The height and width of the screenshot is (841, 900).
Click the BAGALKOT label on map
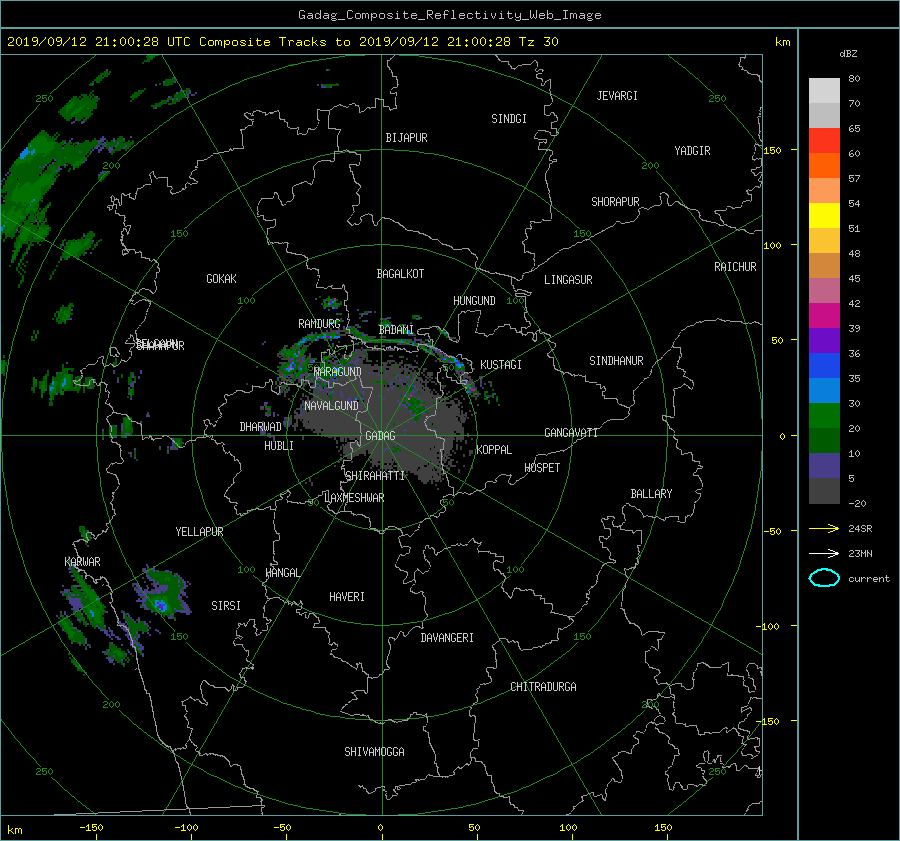click(x=400, y=274)
